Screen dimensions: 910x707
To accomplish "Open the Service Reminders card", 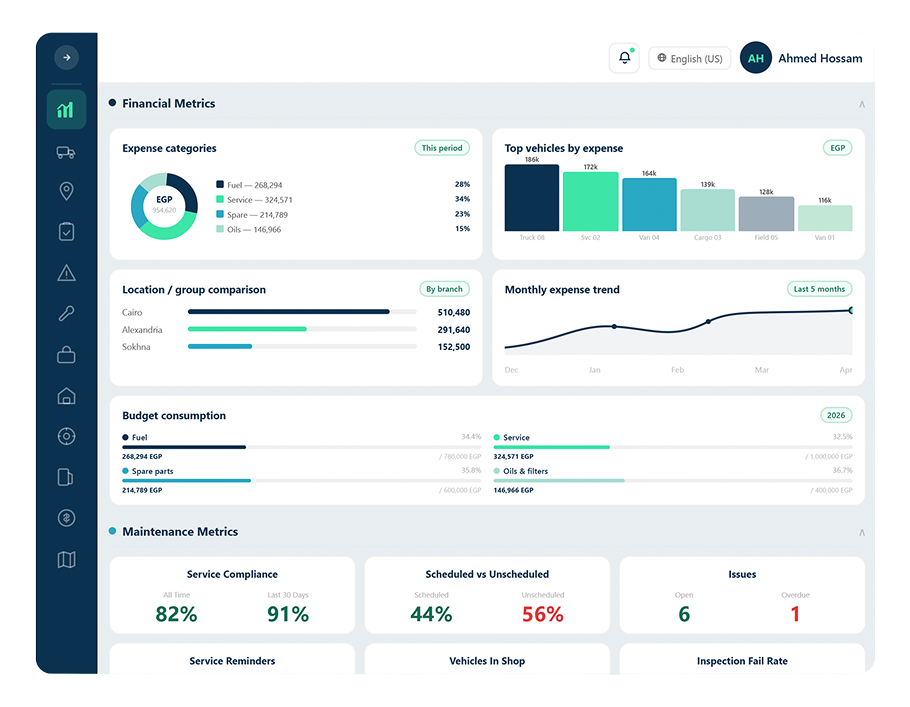I will click(232, 659).
